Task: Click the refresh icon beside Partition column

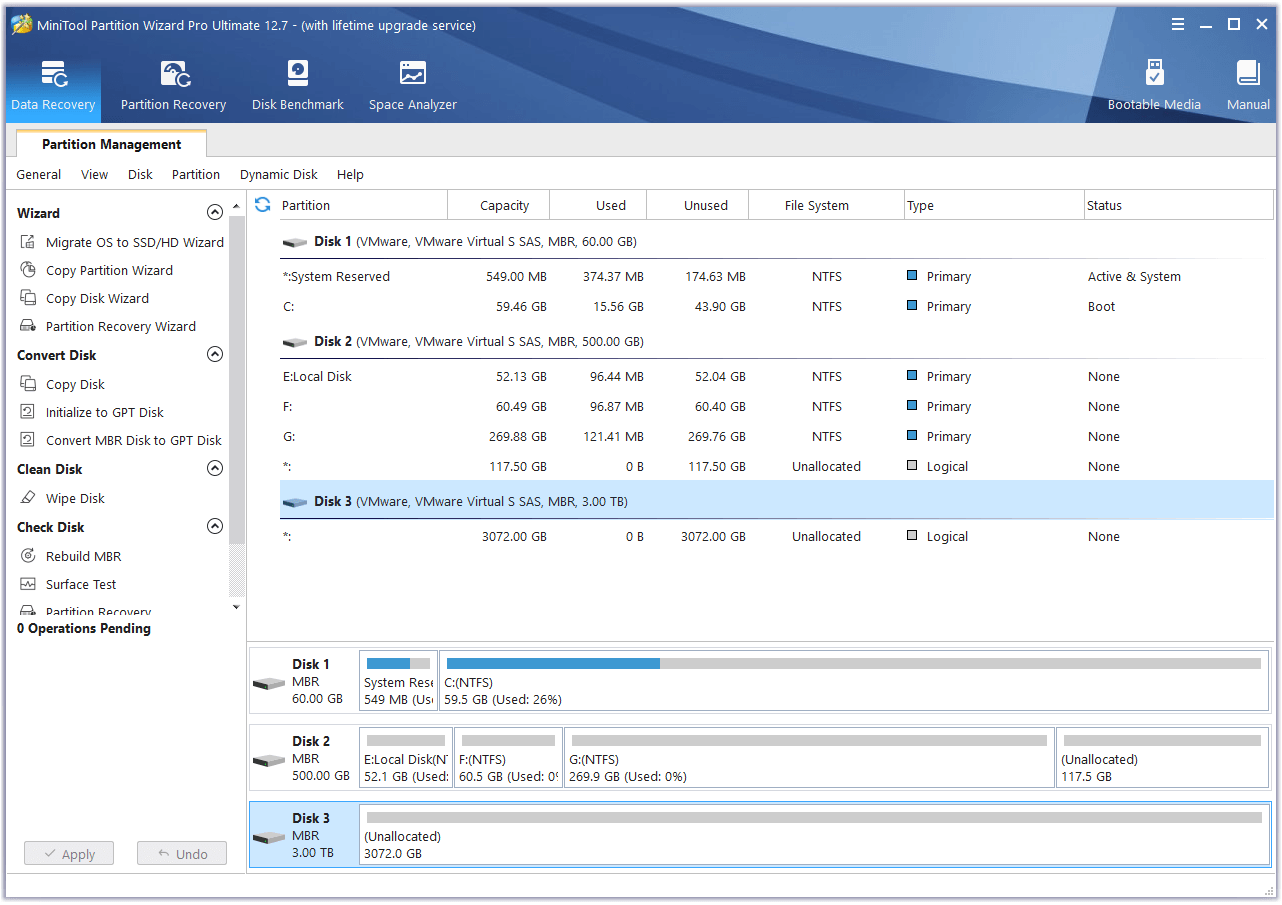Action: pyautogui.click(x=263, y=205)
